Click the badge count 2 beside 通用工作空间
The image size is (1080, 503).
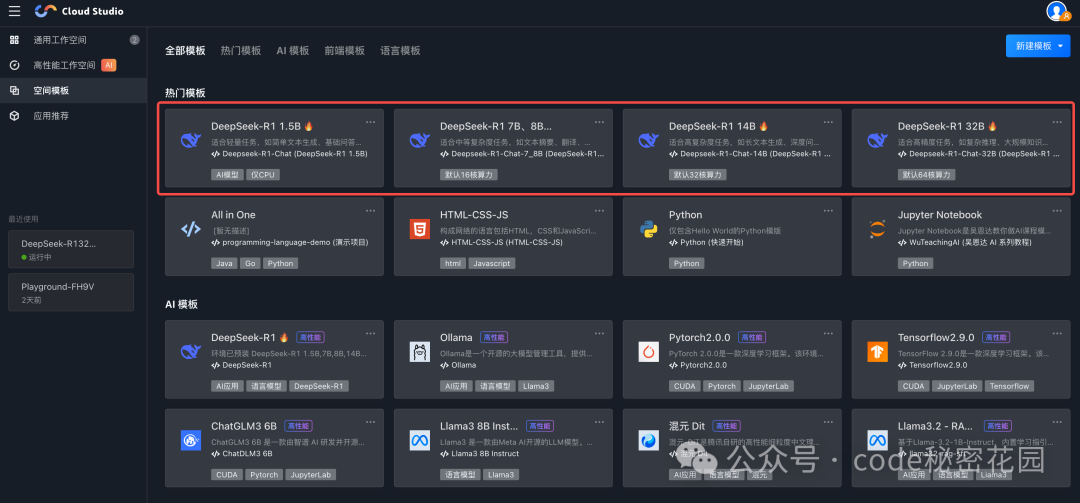(134, 40)
